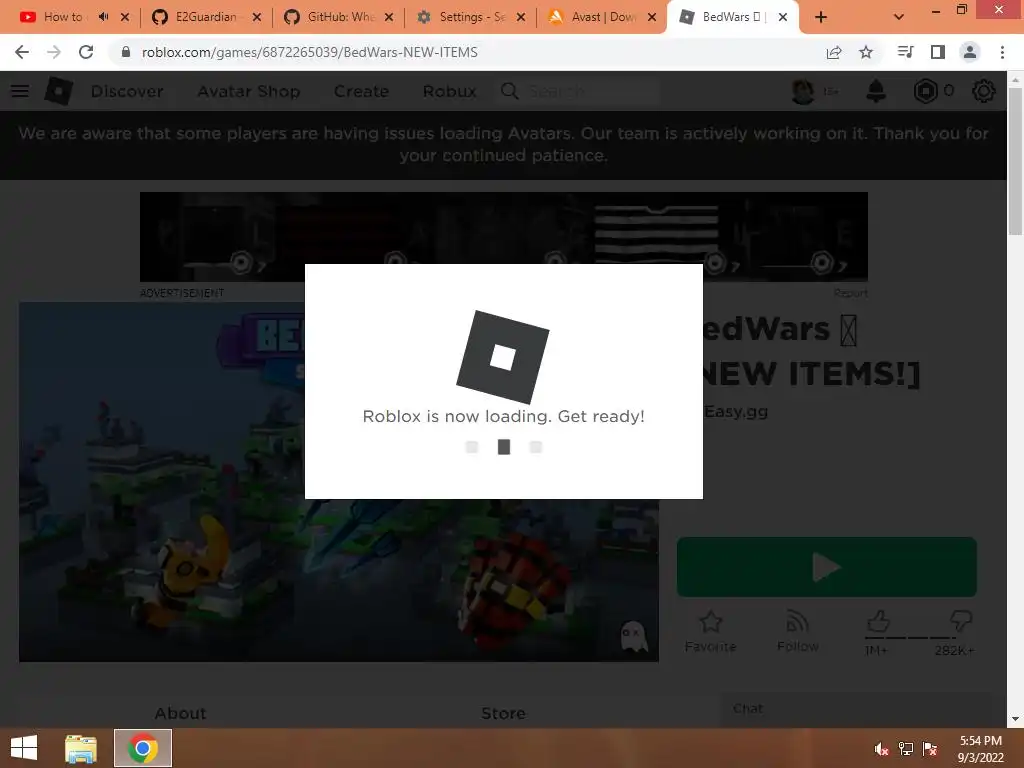This screenshot has width=1024, height=768.
Task: Open Action Center flag icon
Action: tap(930, 749)
